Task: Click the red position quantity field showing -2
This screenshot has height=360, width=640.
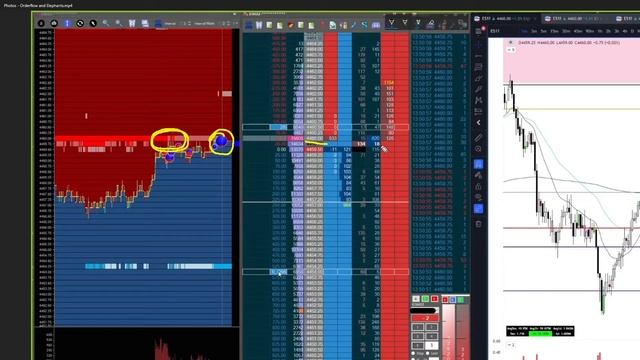Action: coord(424,318)
